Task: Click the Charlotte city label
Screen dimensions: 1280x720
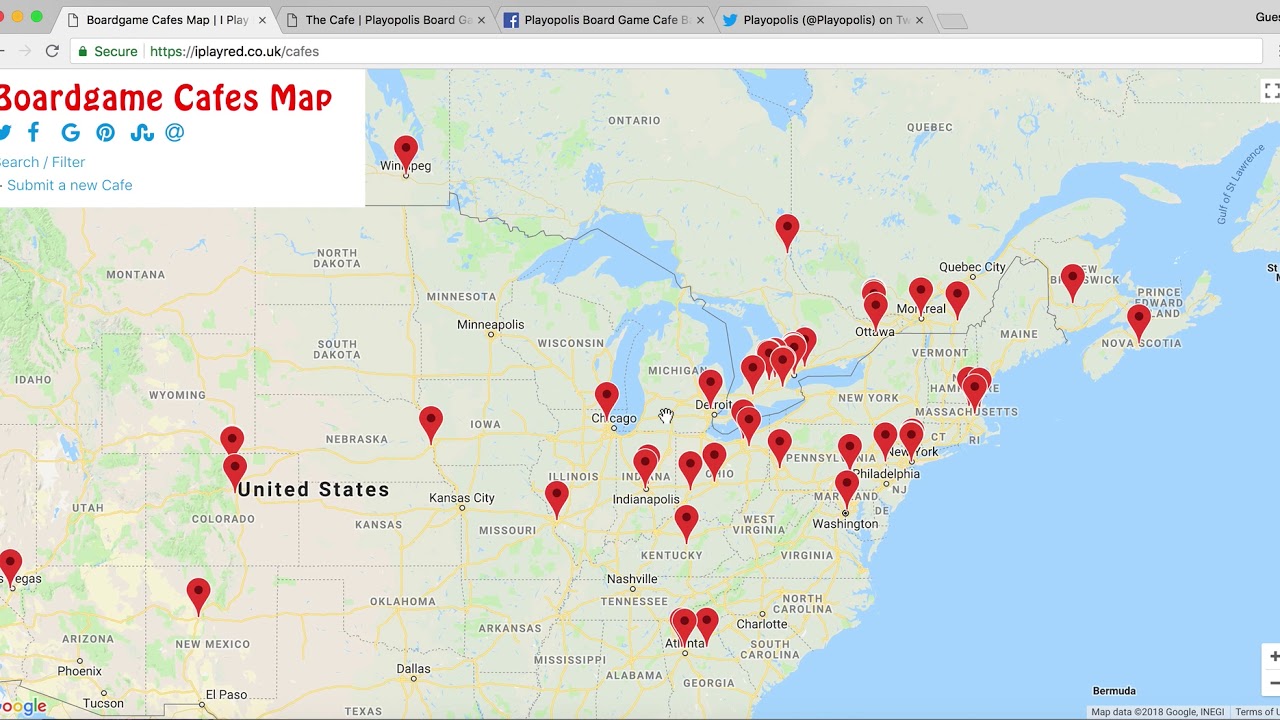Action: click(x=762, y=624)
